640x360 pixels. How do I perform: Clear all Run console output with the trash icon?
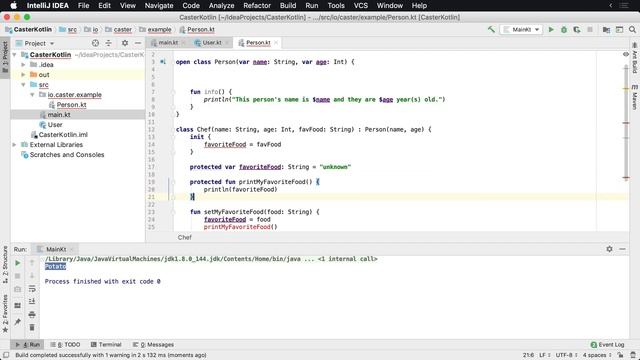32,327
